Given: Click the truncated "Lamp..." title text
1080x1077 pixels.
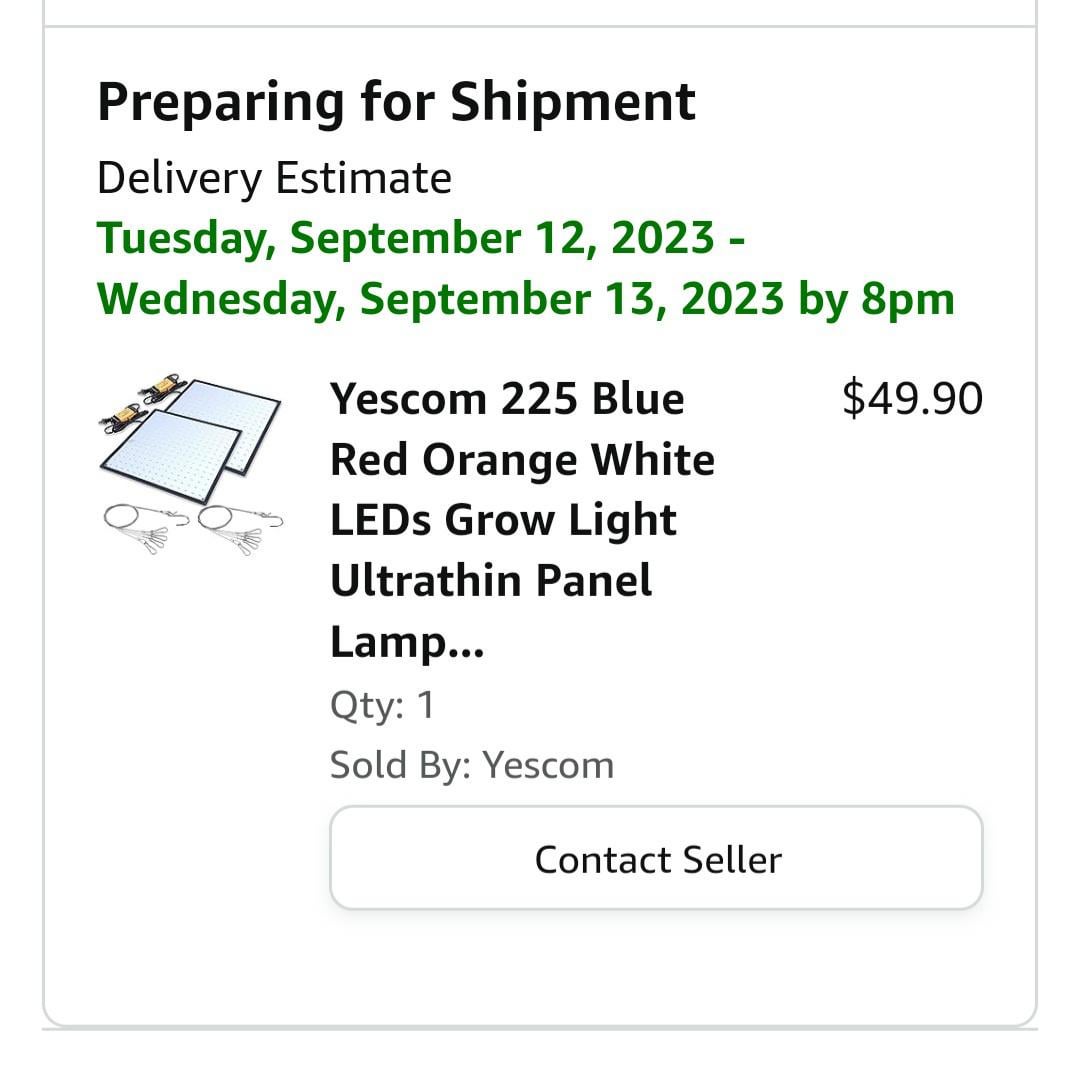Looking at the screenshot, I should coord(406,641).
